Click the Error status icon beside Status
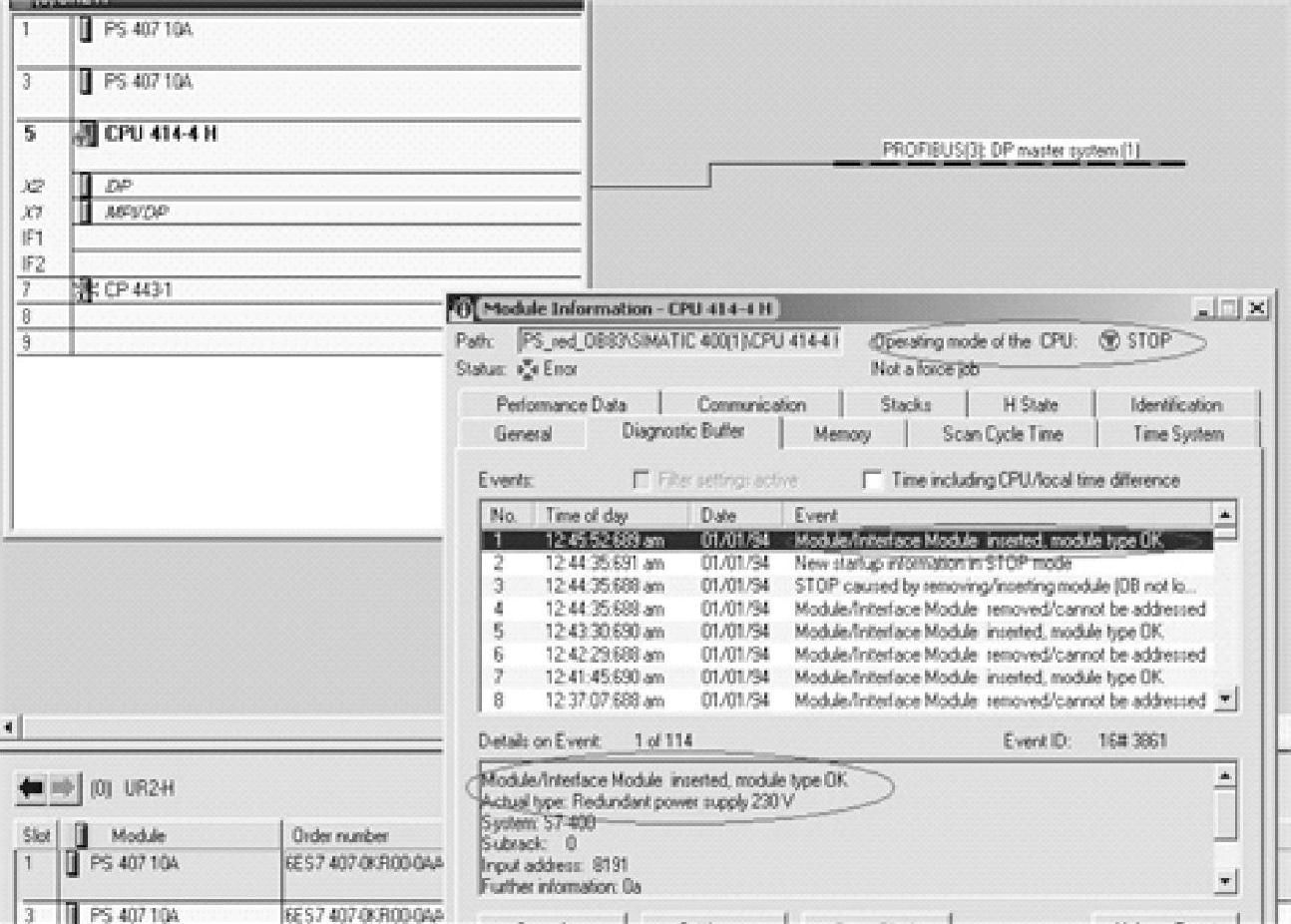This screenshot has height=924, width=1291. pyautogui.click(x=527, y=369)
